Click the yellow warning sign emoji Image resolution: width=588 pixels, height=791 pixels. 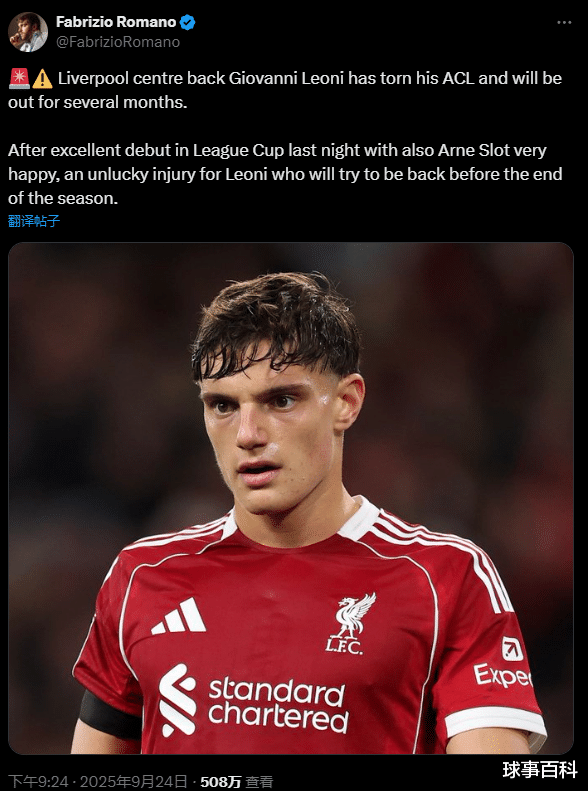pyautogui.click(x=42, y=79)
